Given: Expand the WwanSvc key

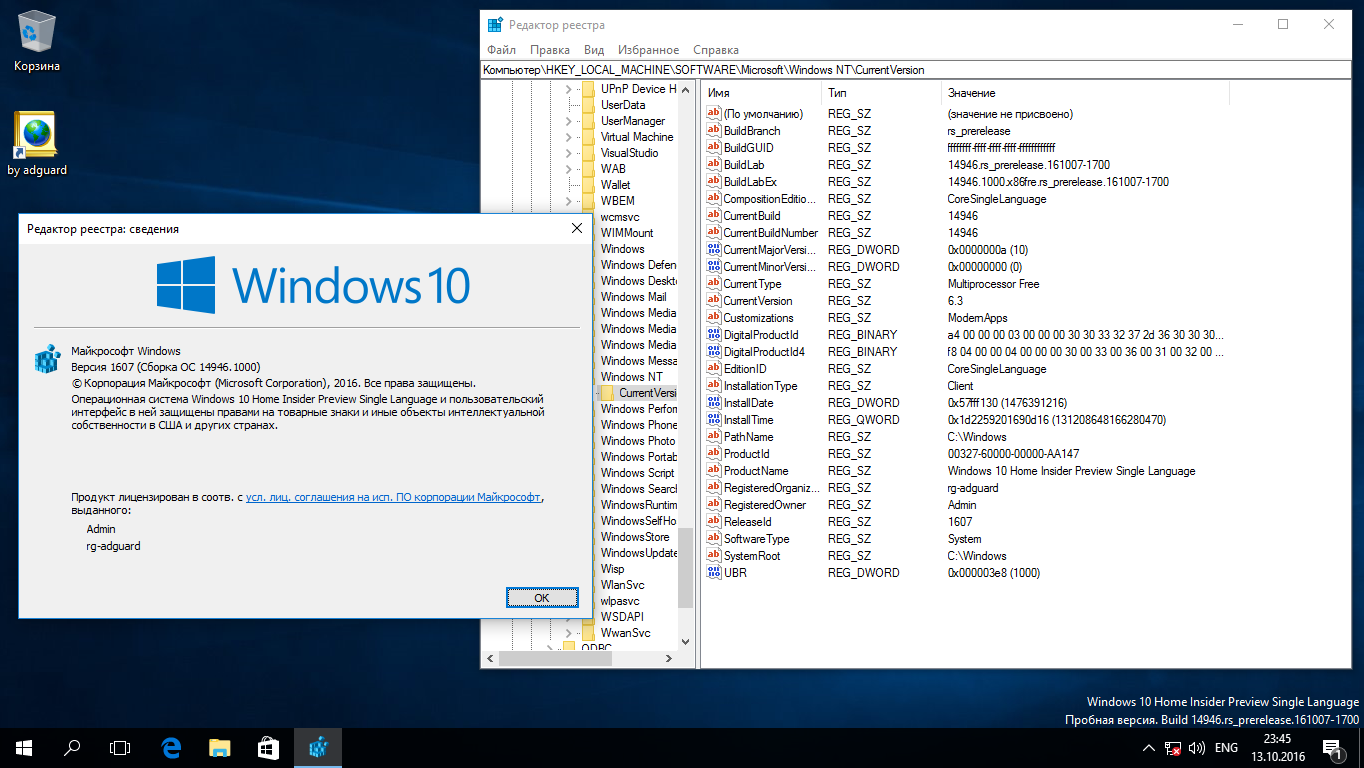Looking at the screenshot, I should click(569, 633).
